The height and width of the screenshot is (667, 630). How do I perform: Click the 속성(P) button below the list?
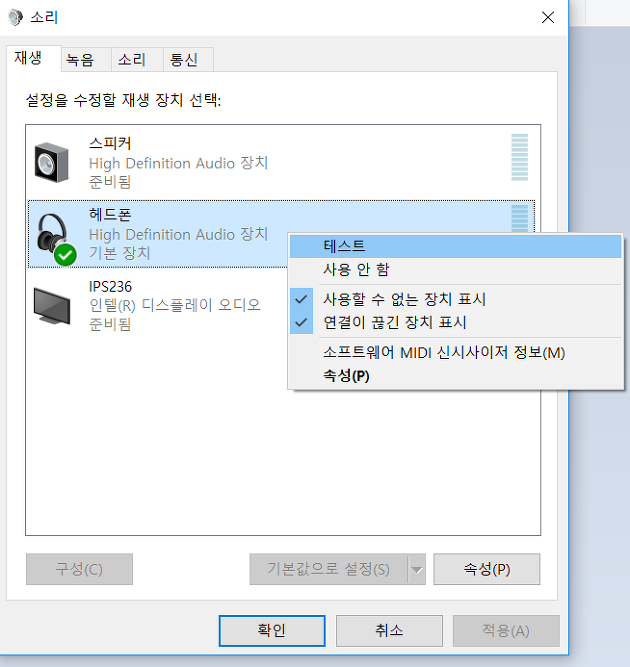pos(487,569)
